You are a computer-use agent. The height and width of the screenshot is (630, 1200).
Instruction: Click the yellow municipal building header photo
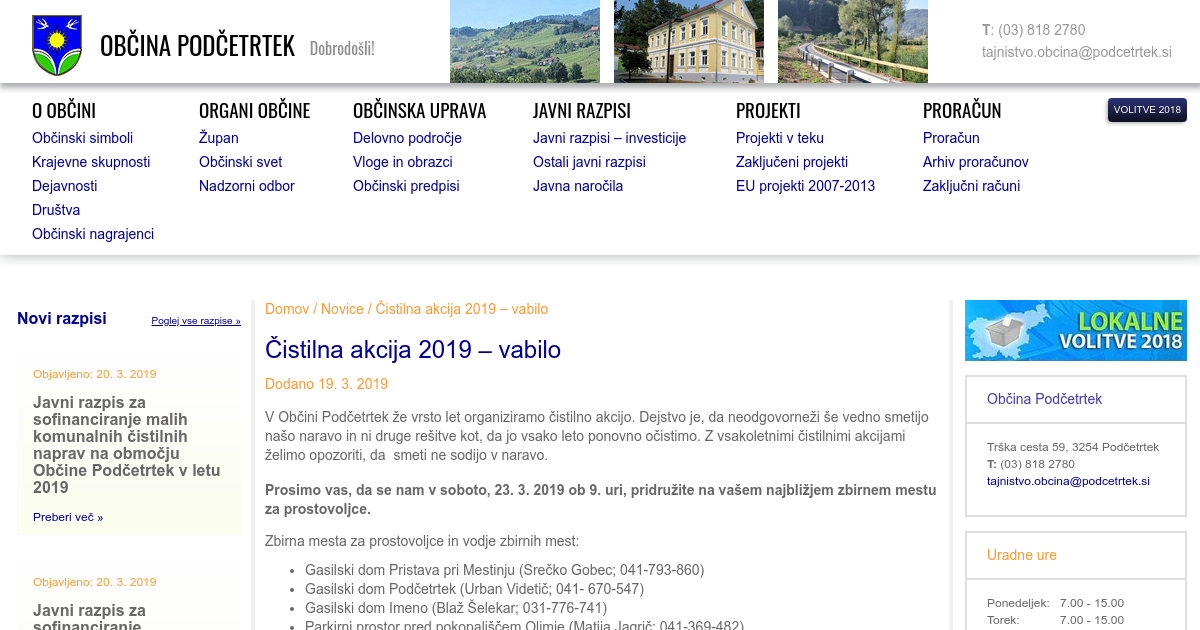(688, 41)
